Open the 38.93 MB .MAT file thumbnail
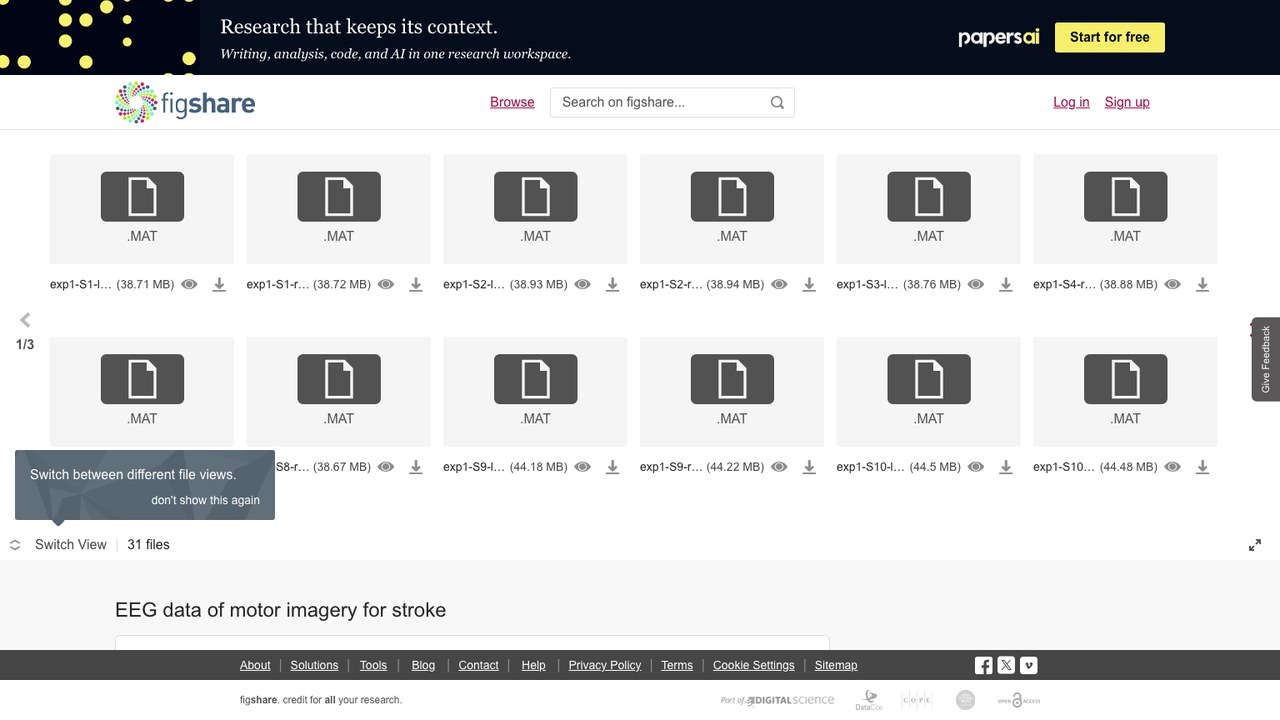 click(535, 209)
